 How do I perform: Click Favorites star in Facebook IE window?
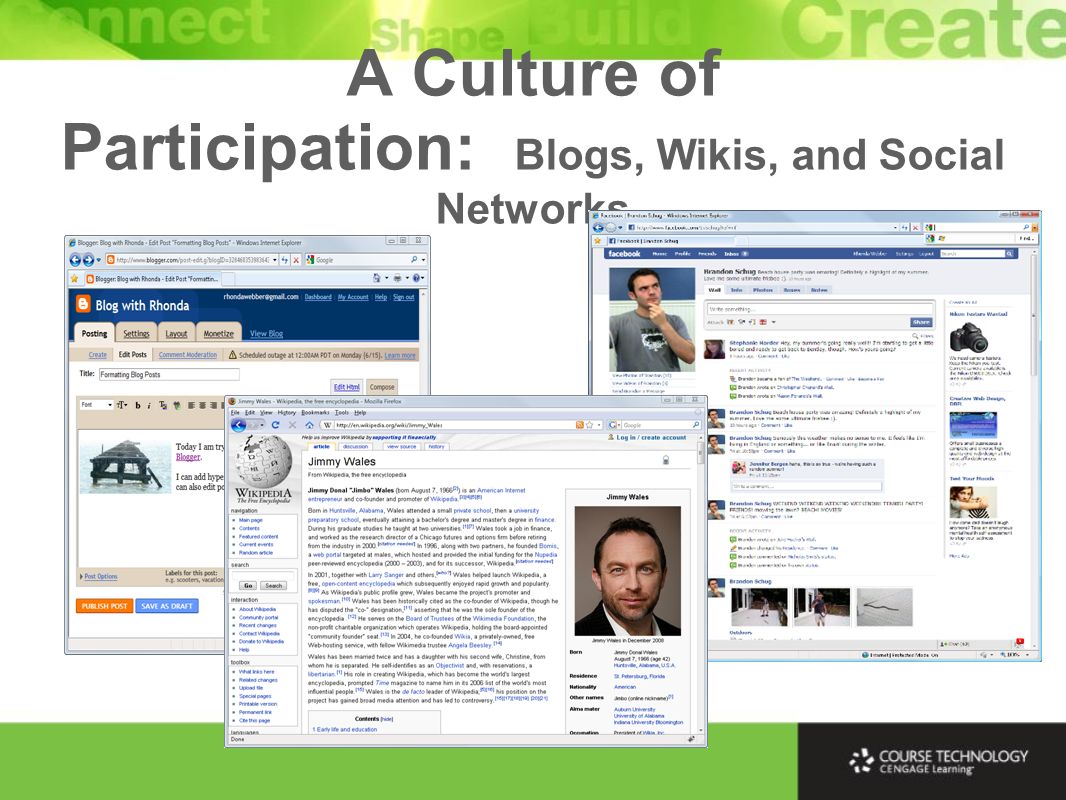click(x=598, y=241)
